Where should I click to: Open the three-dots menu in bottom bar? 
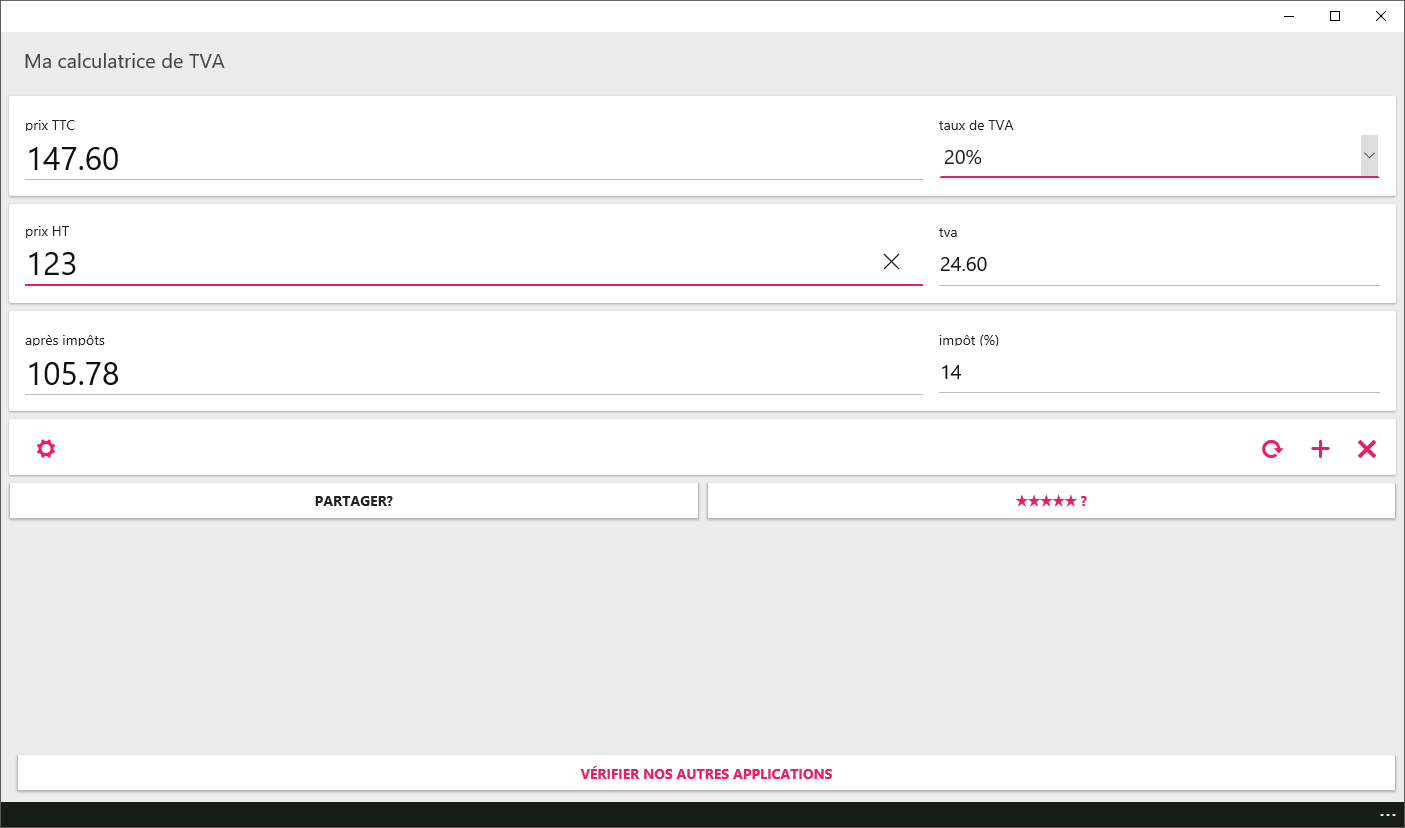click(x=1387, y=815)
